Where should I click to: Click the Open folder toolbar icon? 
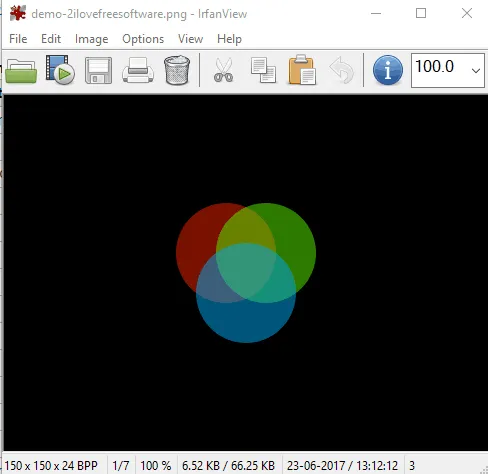tap(21, 71)
